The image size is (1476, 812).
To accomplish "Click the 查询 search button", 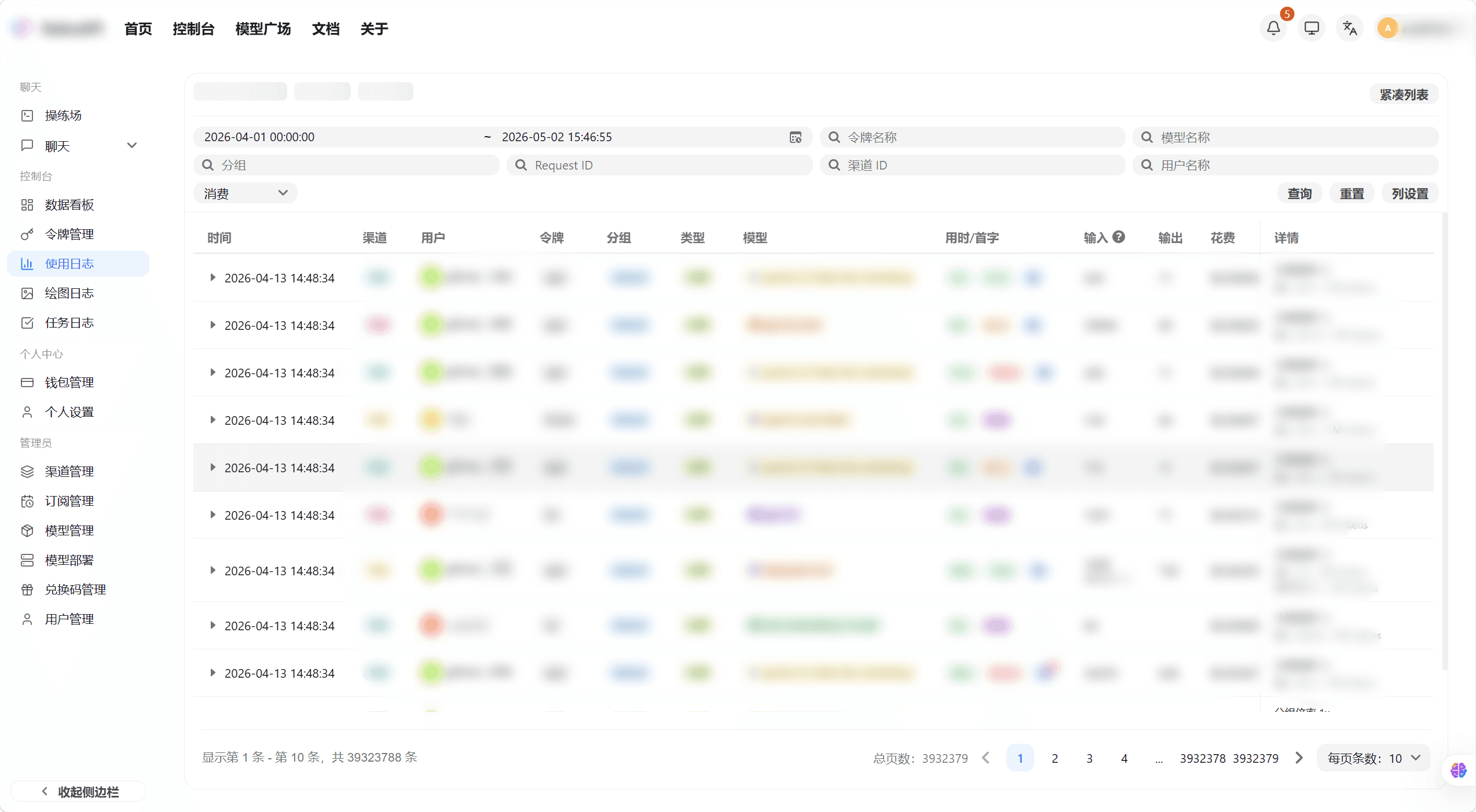I will [1299, 193].
